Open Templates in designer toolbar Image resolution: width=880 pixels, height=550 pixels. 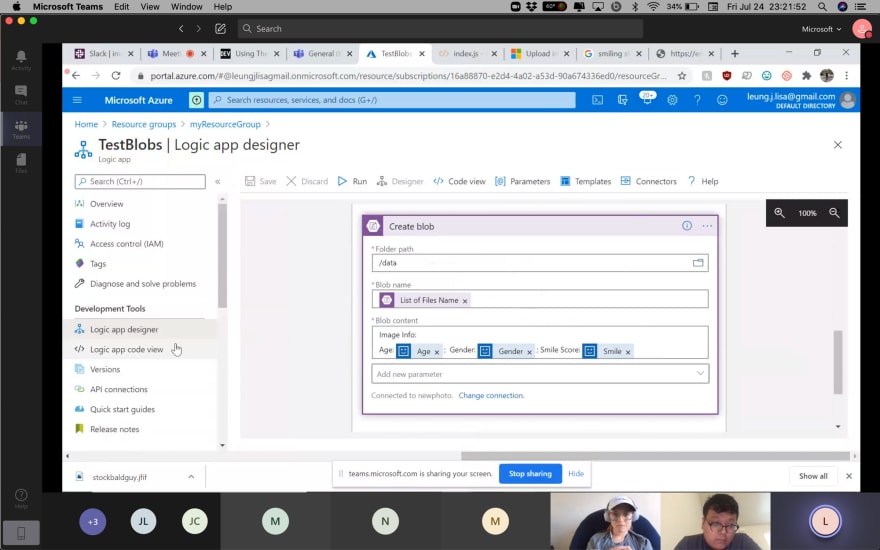(586, 181)
